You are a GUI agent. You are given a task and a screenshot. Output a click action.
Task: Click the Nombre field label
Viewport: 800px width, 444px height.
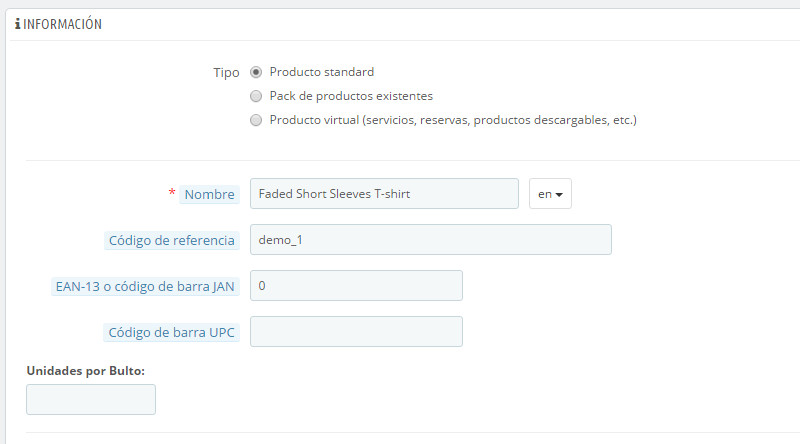click(x=209, y=194)
